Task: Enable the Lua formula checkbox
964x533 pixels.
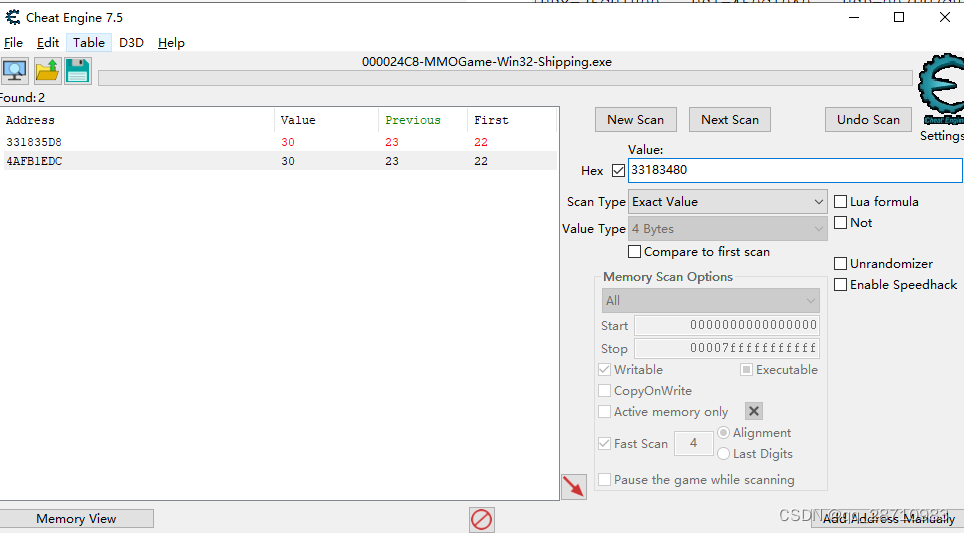Action: [840, 202]
